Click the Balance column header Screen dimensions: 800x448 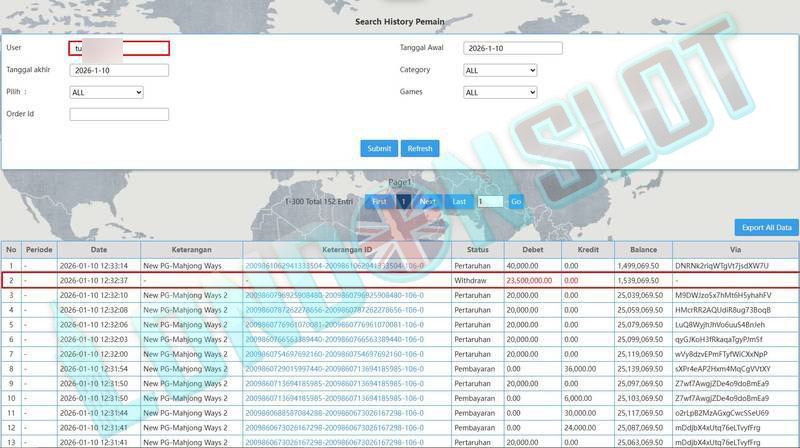coord(643,250)
